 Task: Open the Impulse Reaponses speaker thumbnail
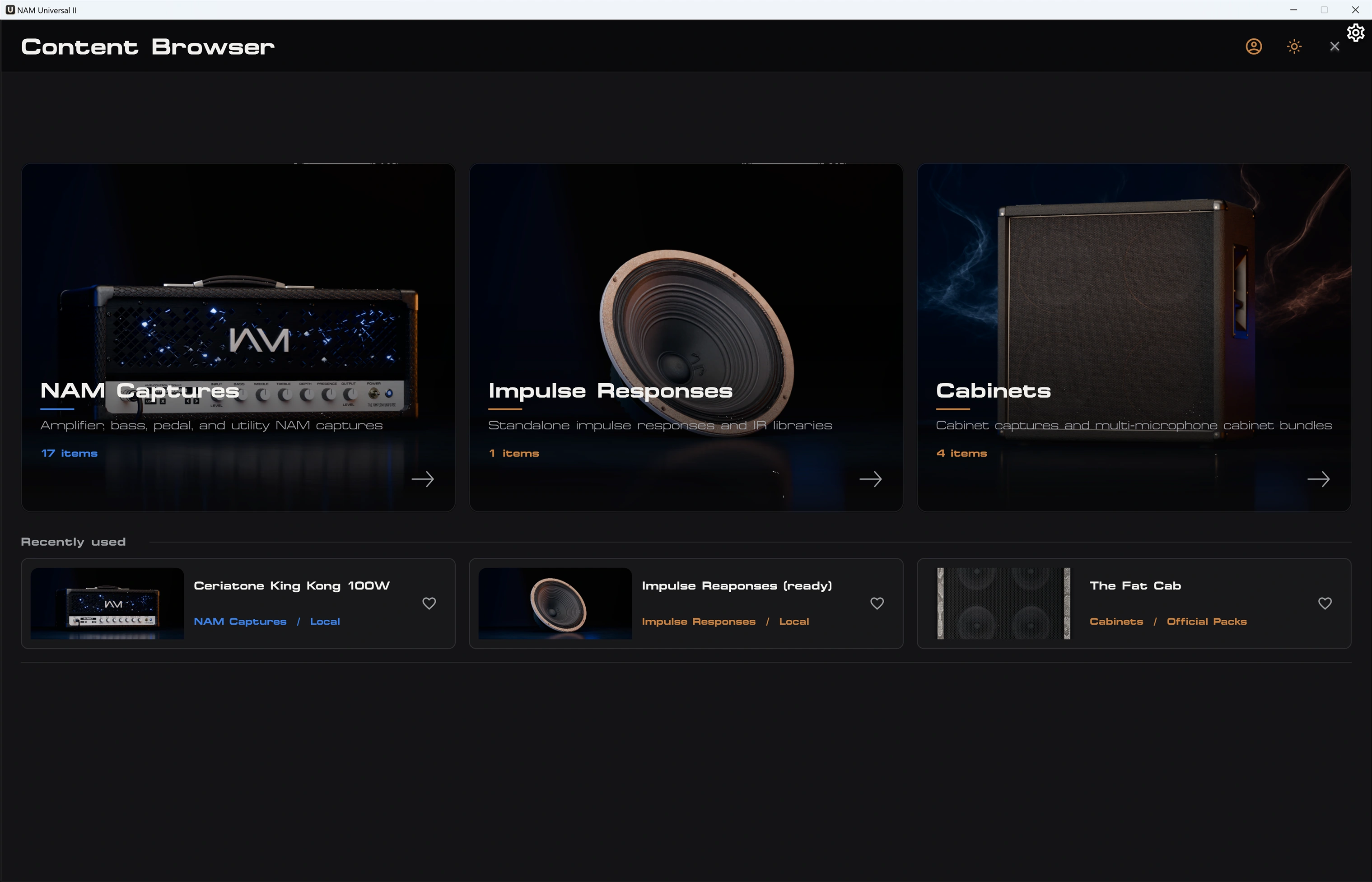pos(555,603)
